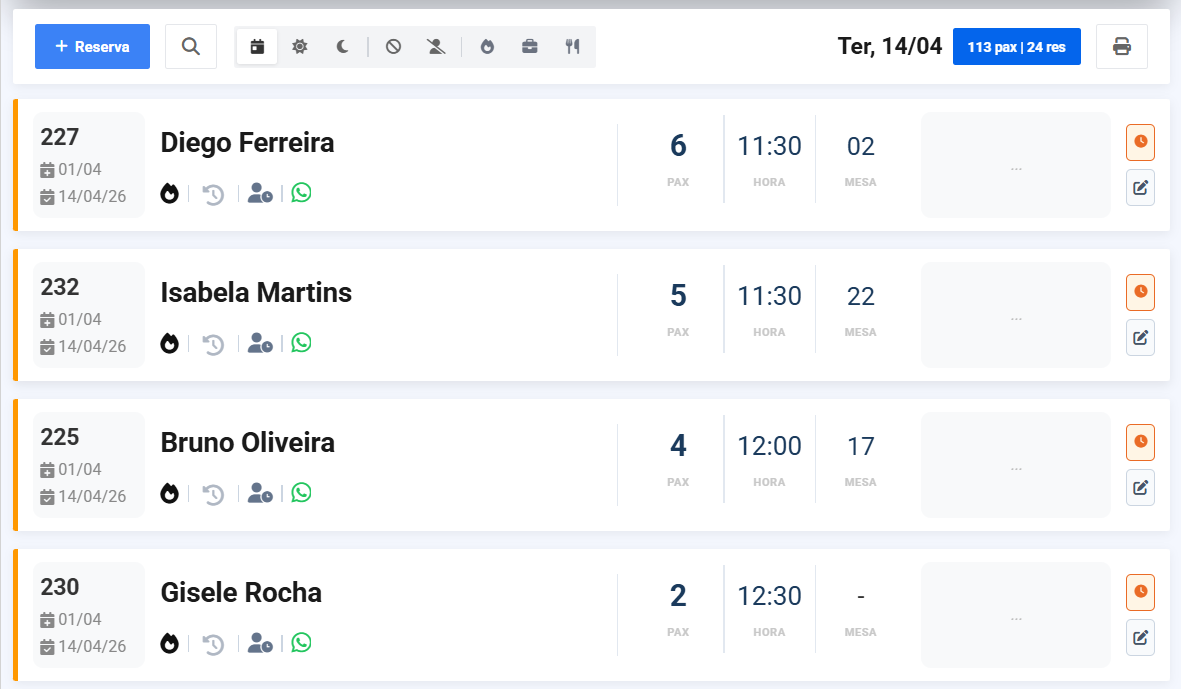1181x689 pixels.
Task: Click the waiting guest icon on Bruno Oliveira
Action: [260, 493]
